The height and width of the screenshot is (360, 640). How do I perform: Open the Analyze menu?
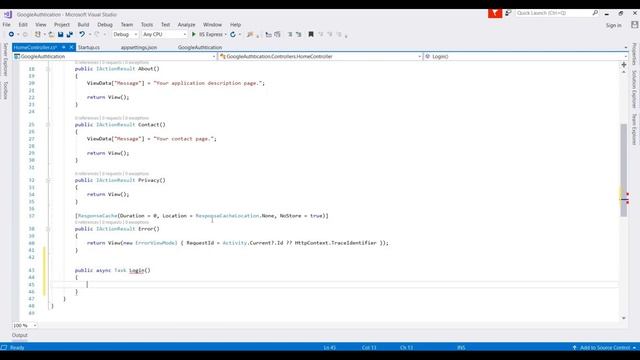point(187,24)
